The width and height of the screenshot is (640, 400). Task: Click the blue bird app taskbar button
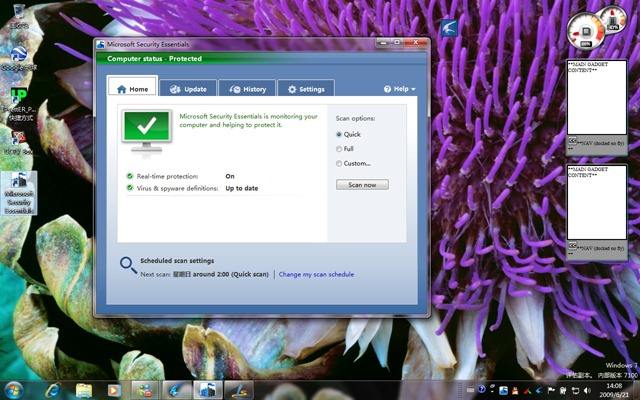(177, 390)
